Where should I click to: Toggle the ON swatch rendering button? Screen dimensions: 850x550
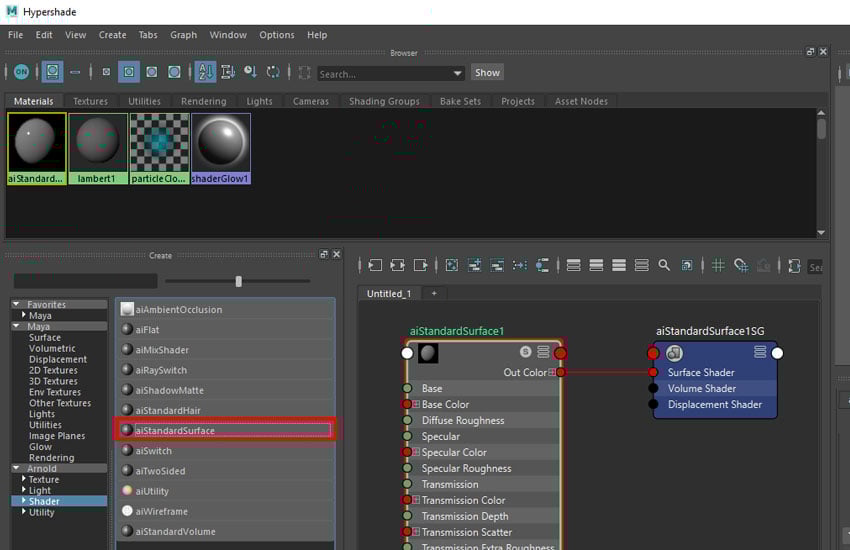(21, 72)
